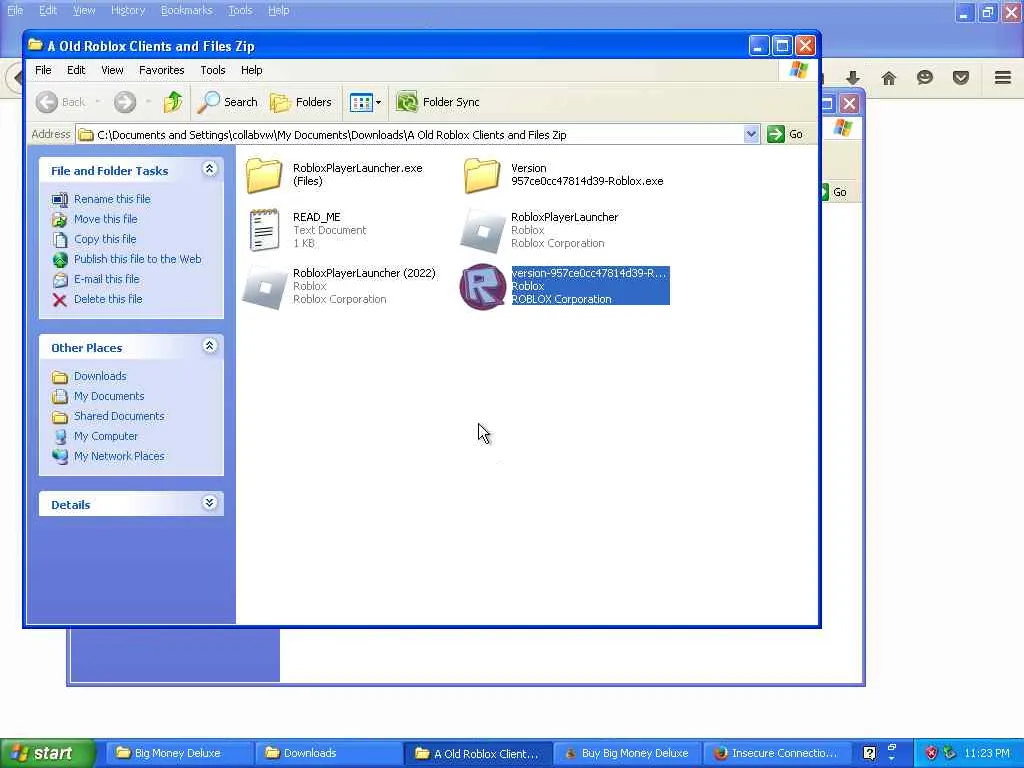Click the red X Delete icon

(x=59, y=300)
